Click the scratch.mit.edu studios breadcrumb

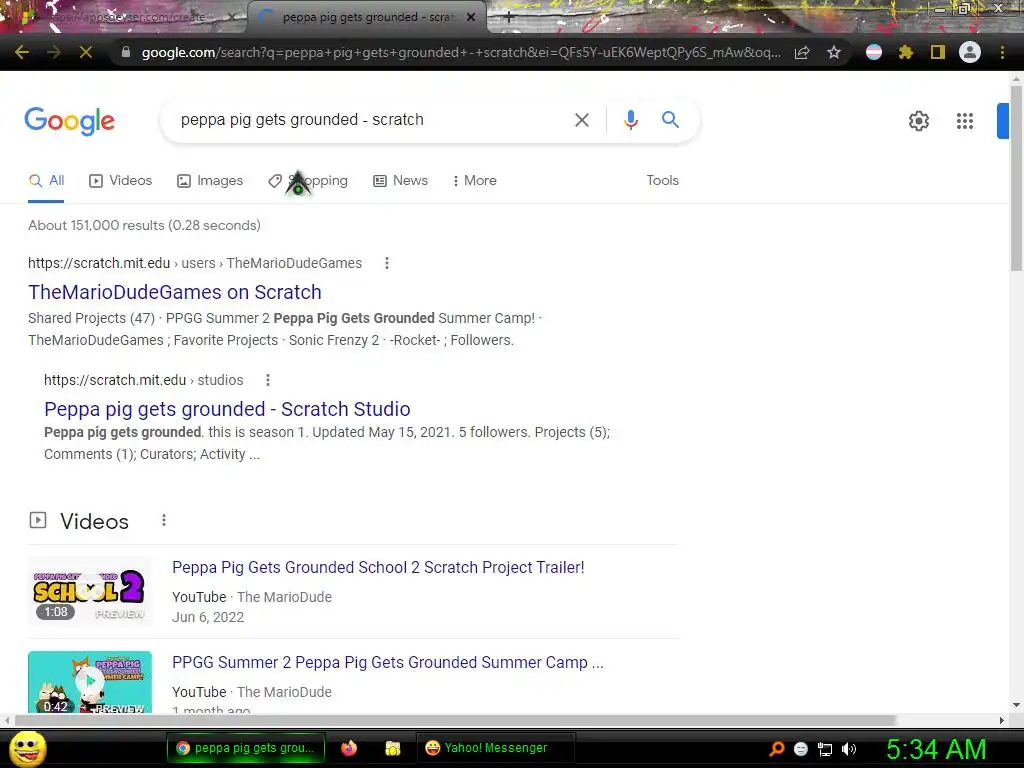pos(144,380)
